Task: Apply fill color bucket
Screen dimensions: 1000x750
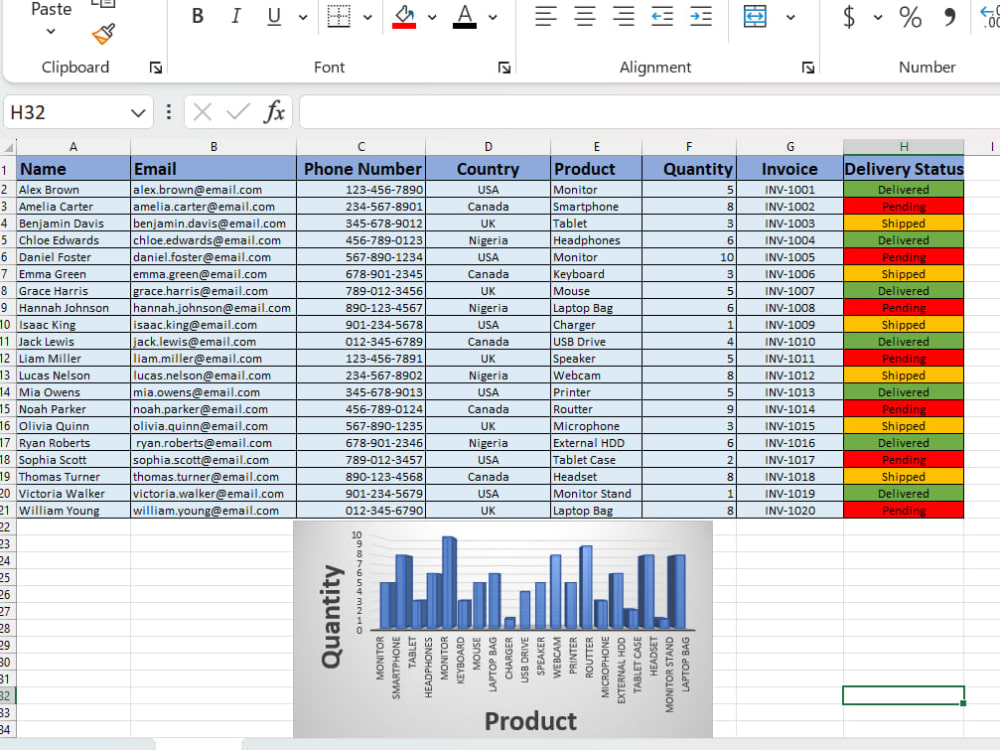Action: tap(404, 16)
